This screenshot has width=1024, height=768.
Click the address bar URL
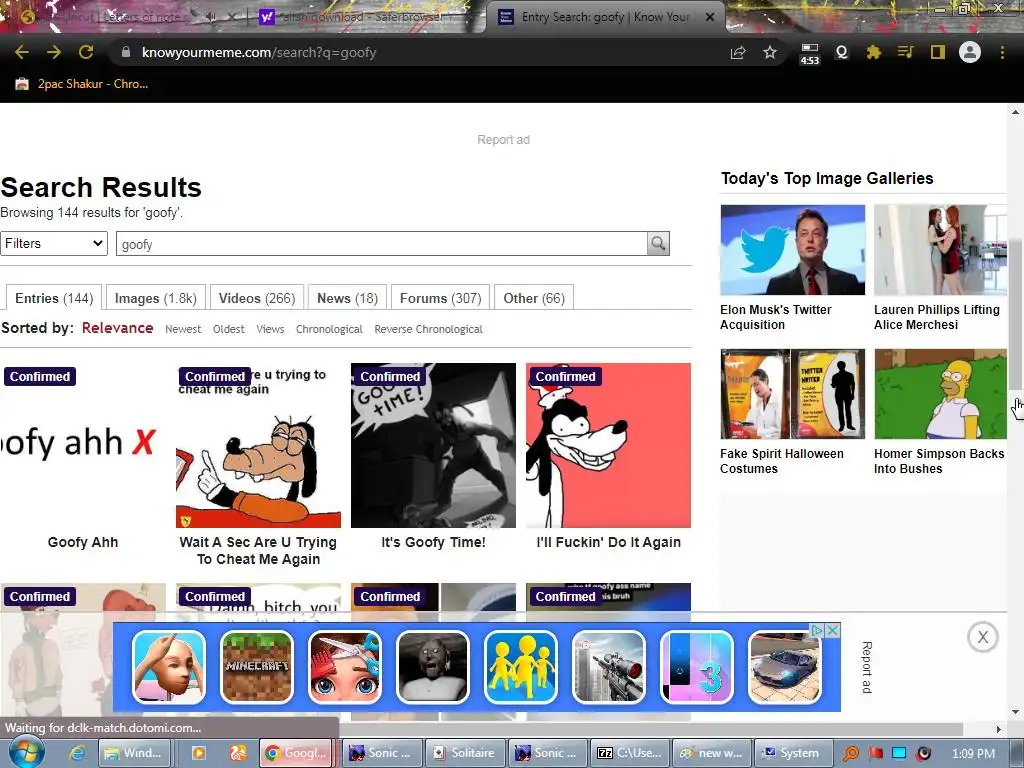click(259, 52)
